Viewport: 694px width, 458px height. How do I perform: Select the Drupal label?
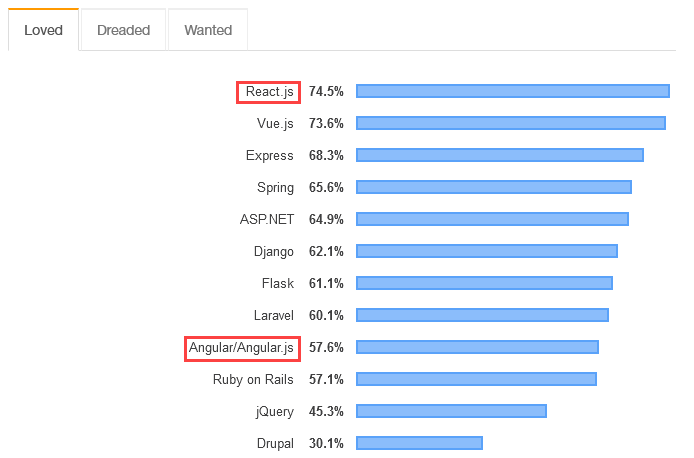point(275,443)
